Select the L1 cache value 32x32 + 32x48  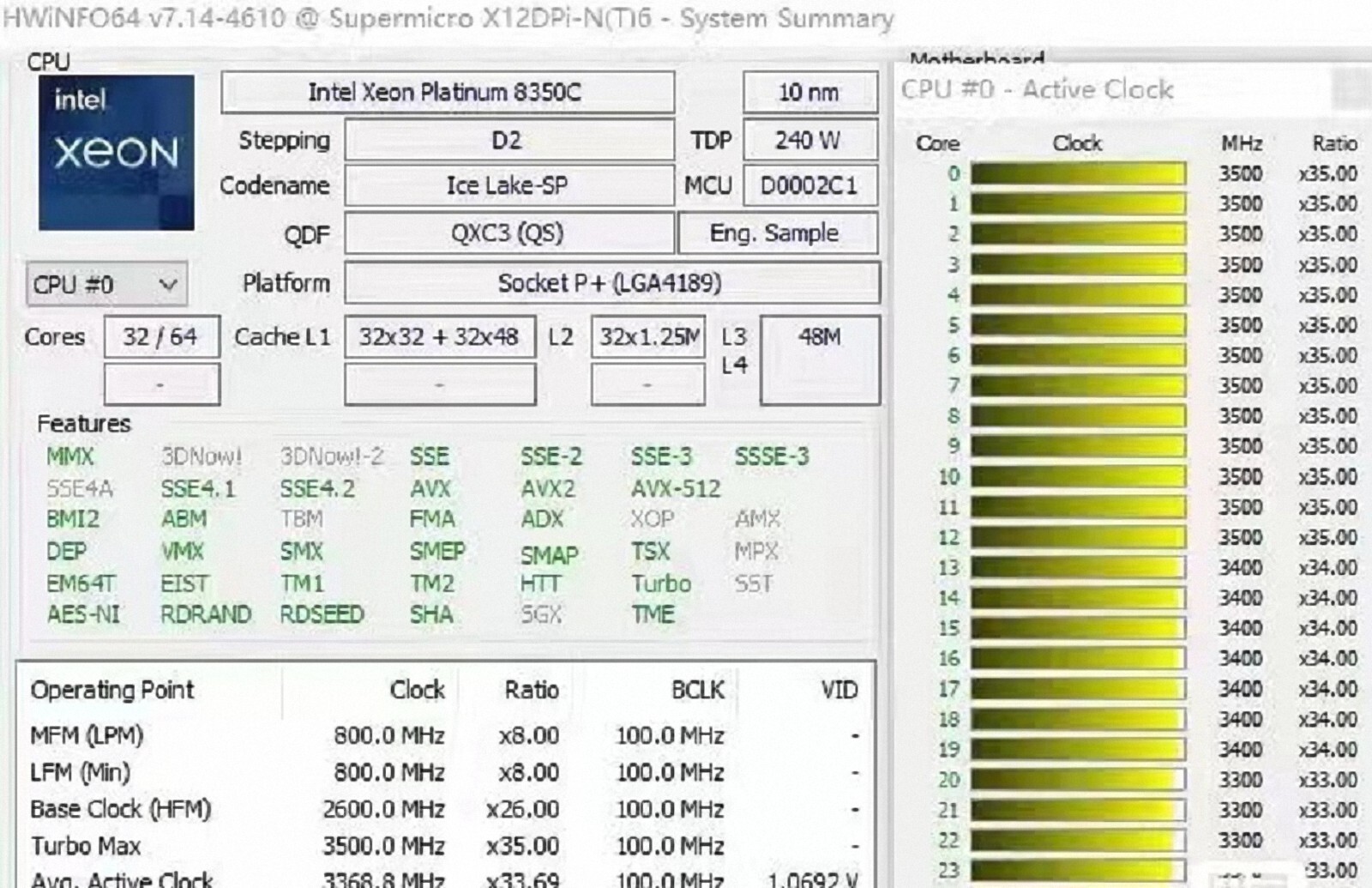pos(440,337)
